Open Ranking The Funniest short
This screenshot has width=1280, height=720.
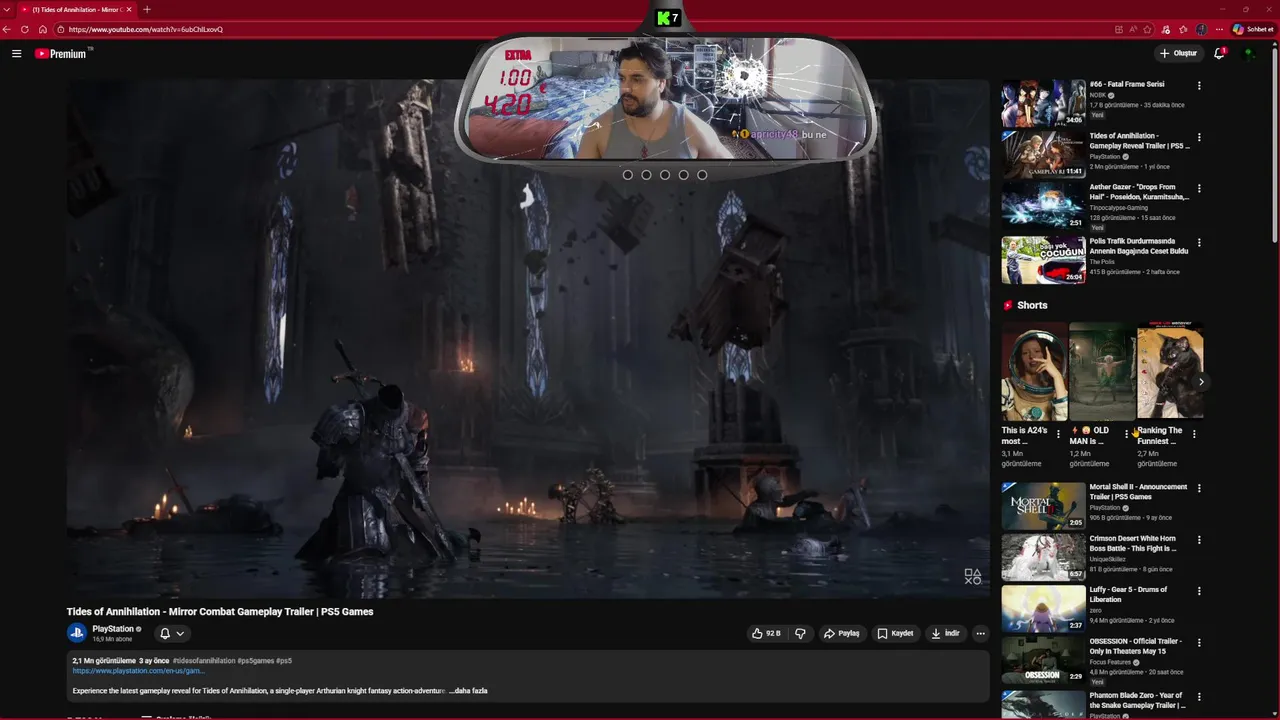click(1170, 371)
